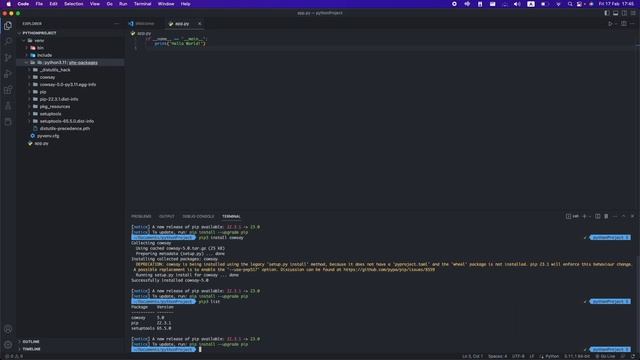Open terminal panel more actions ellipsis
The height and width of the screenshot is (360, 640).
(x=615, y=216)
